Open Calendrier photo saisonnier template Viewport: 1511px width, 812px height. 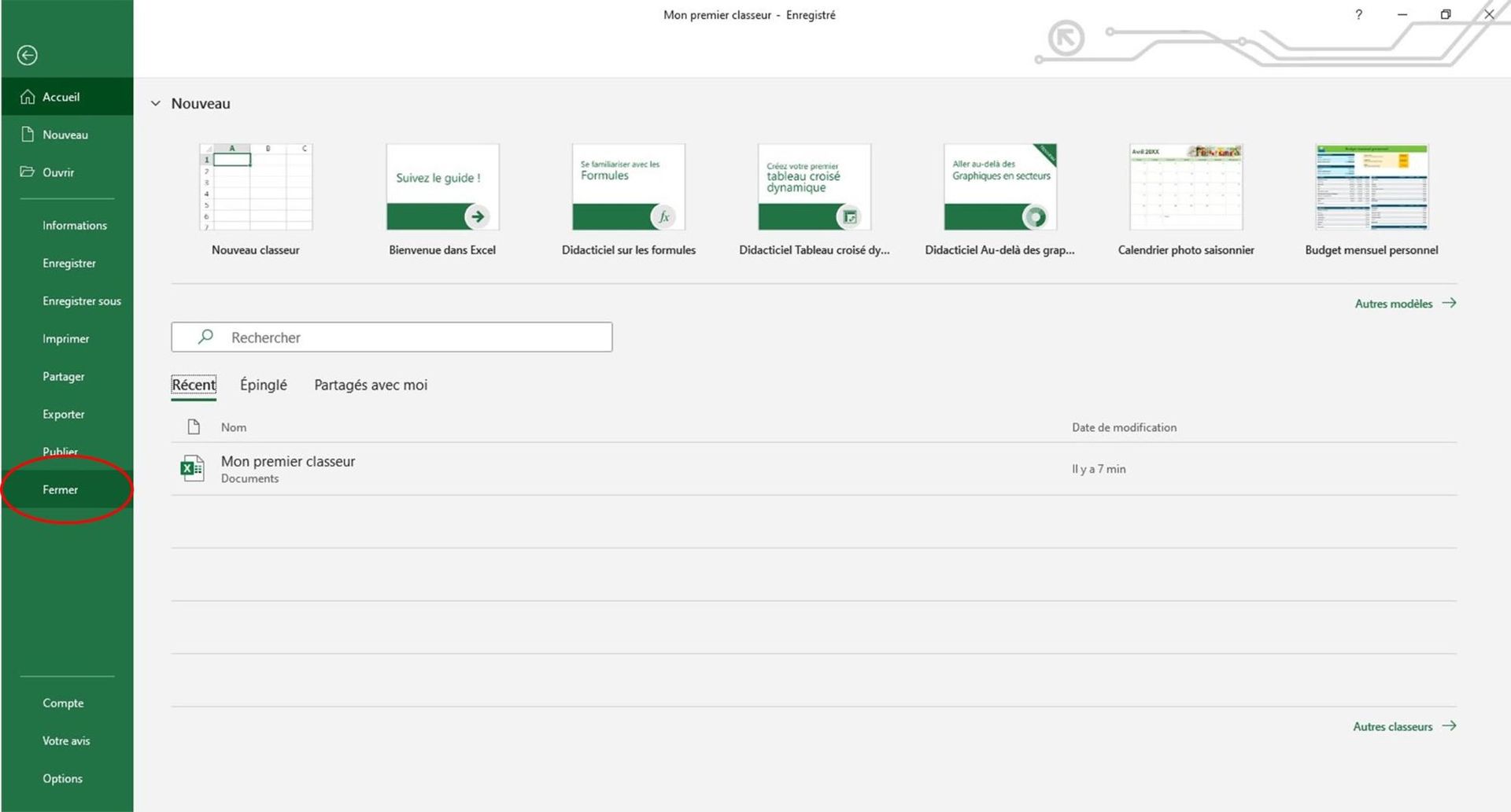pos(1186,201)
